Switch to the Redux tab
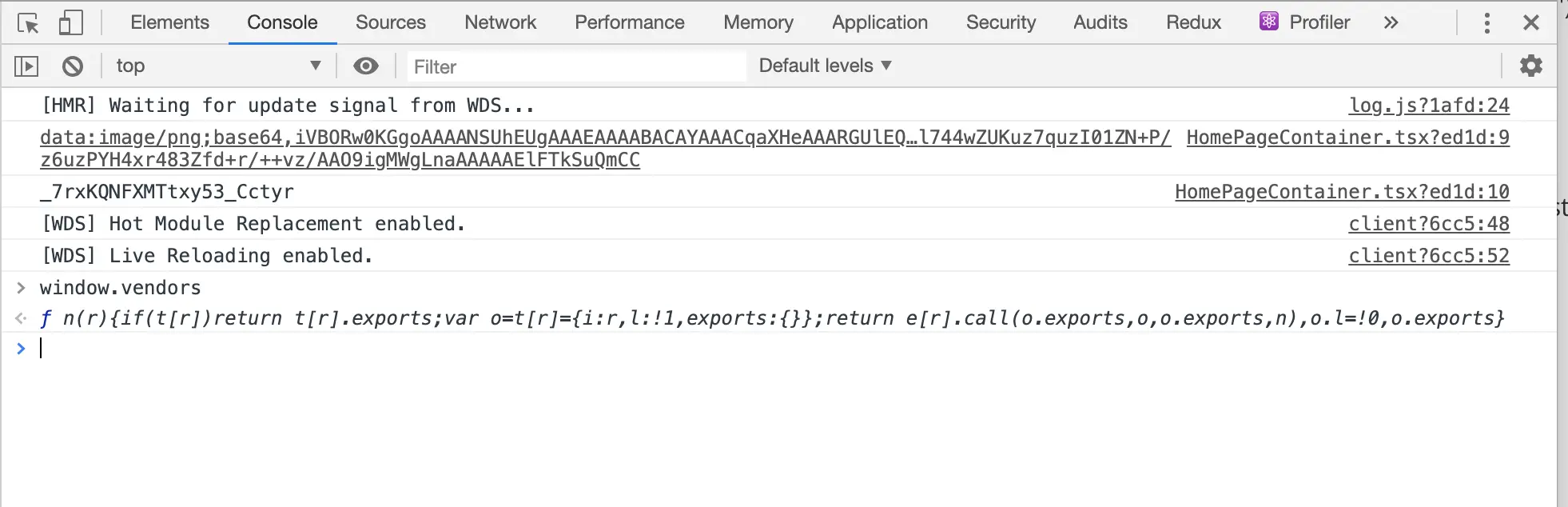Screen dimensions: 1568x507 tap(1193, 22)
